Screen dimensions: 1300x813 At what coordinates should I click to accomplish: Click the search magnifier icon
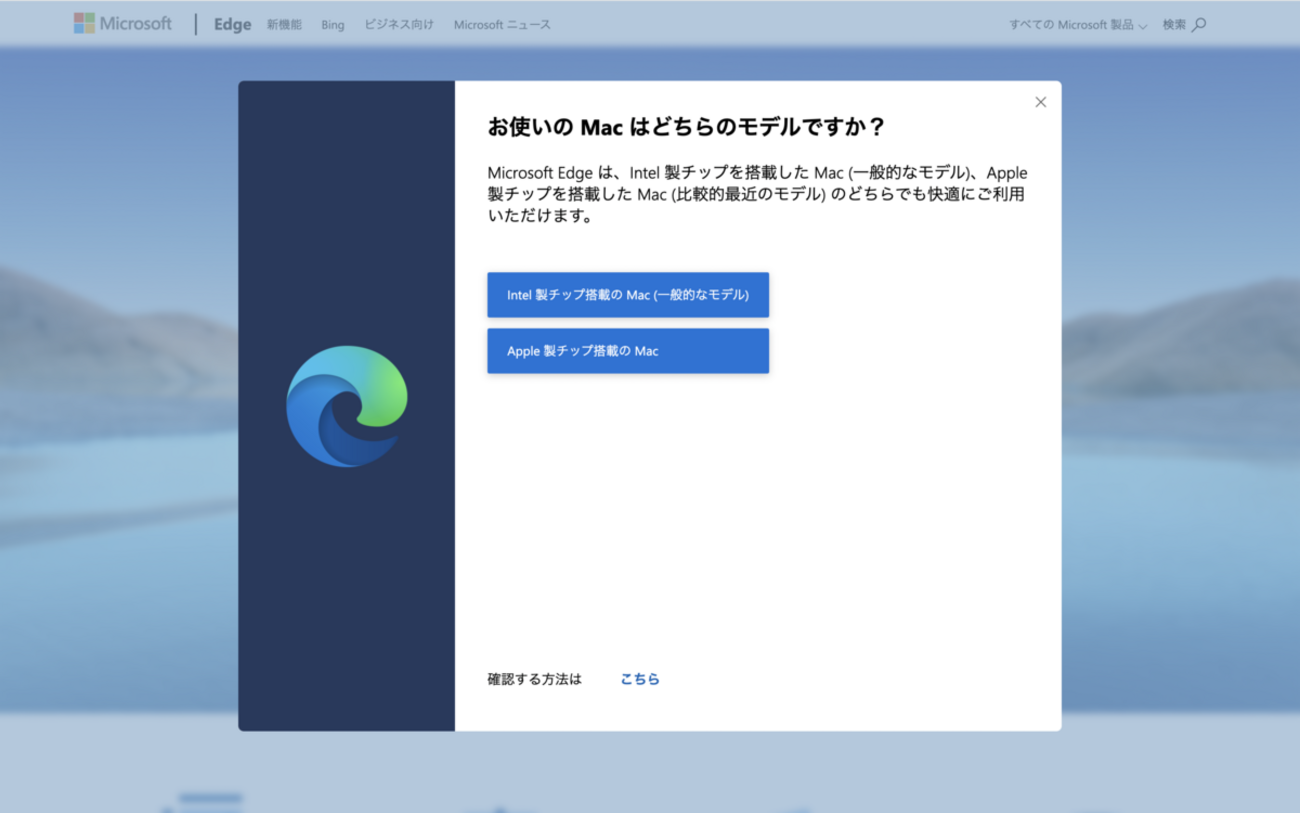click(1199, 25)
